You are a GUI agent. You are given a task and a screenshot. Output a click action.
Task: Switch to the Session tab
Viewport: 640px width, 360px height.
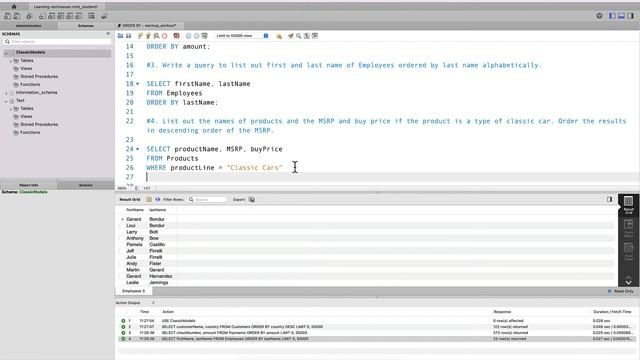pyautogui.click(x=86, y=185)
